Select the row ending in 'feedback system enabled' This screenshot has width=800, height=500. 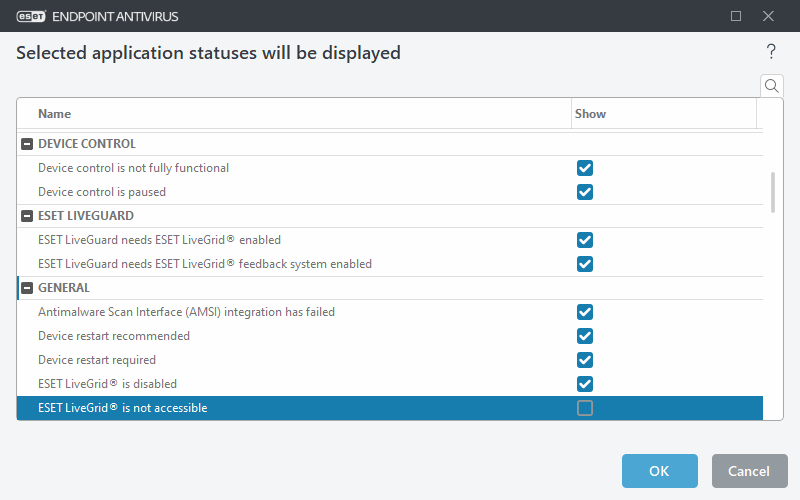point(390,264)
